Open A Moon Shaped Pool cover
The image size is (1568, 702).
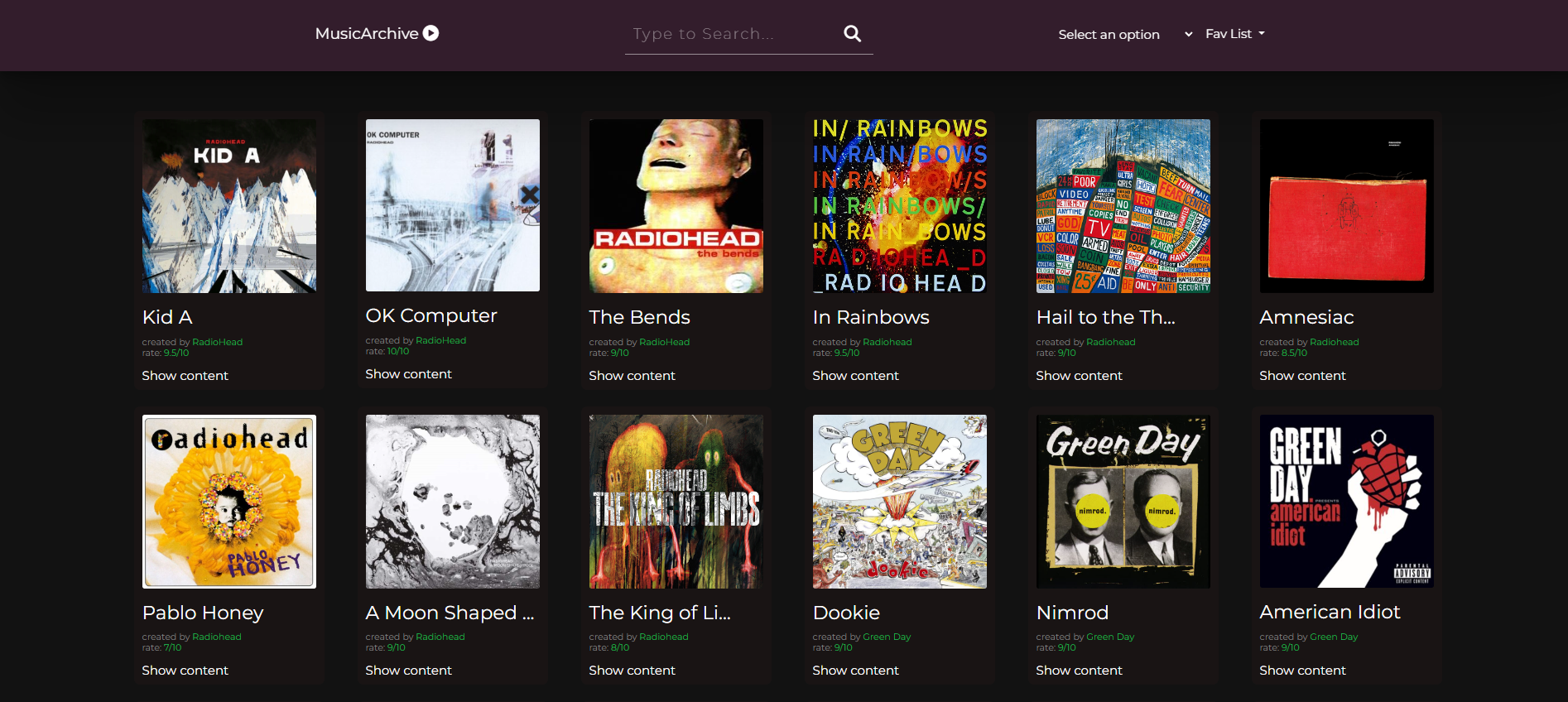coord(453,502)
